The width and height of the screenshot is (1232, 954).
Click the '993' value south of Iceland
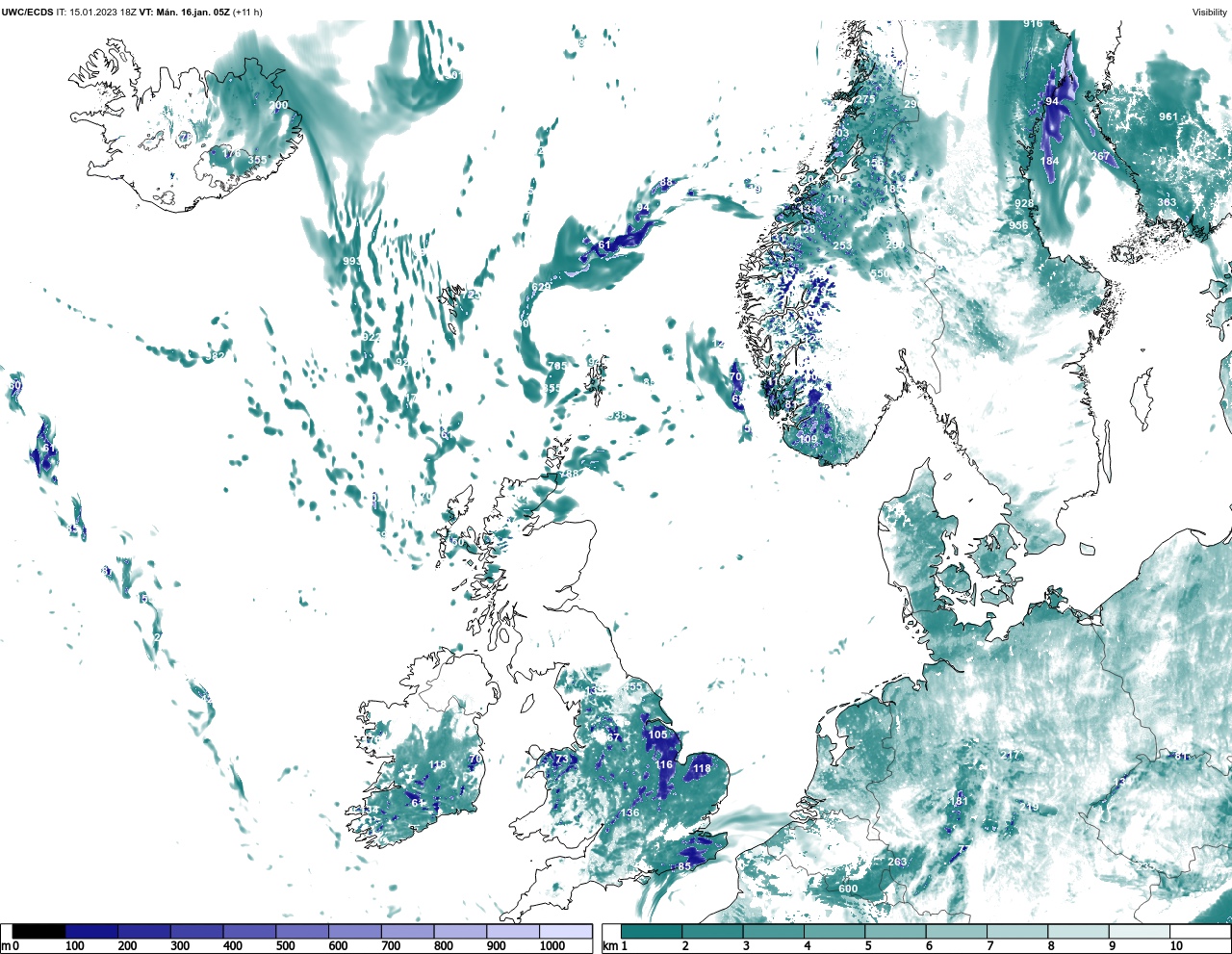point(352,261)
